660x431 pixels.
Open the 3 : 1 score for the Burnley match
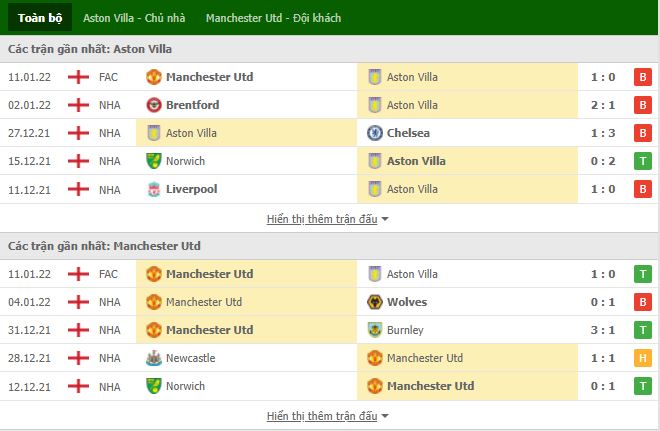click(603, 330)
